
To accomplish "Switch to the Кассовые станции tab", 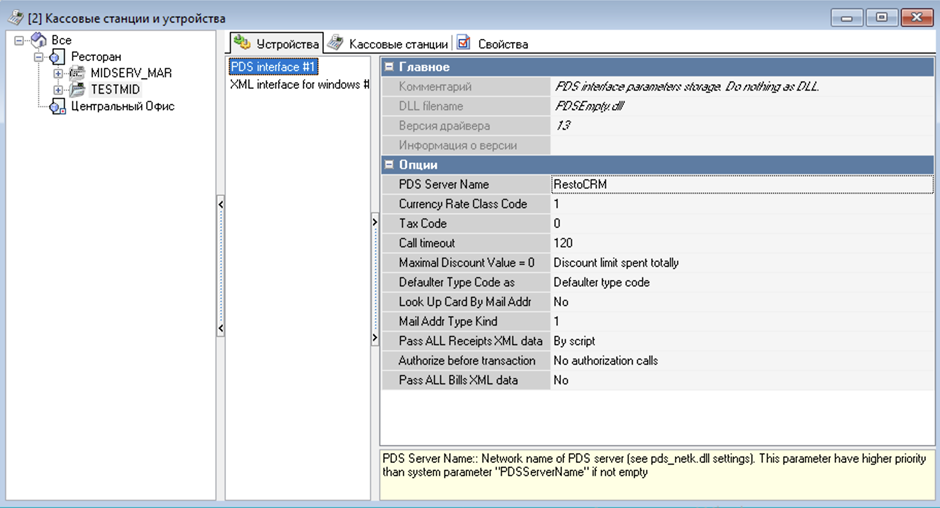I will click(x=388, y=44).
